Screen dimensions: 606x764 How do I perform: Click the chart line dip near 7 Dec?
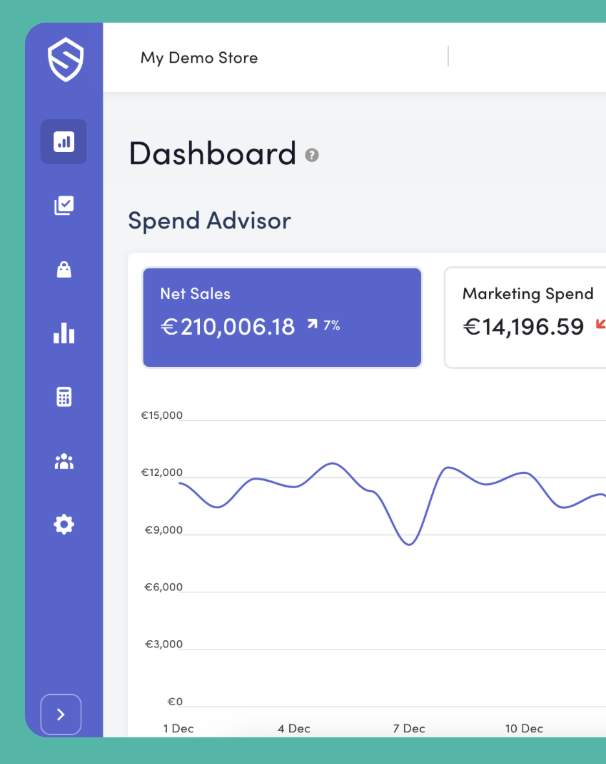408,544
